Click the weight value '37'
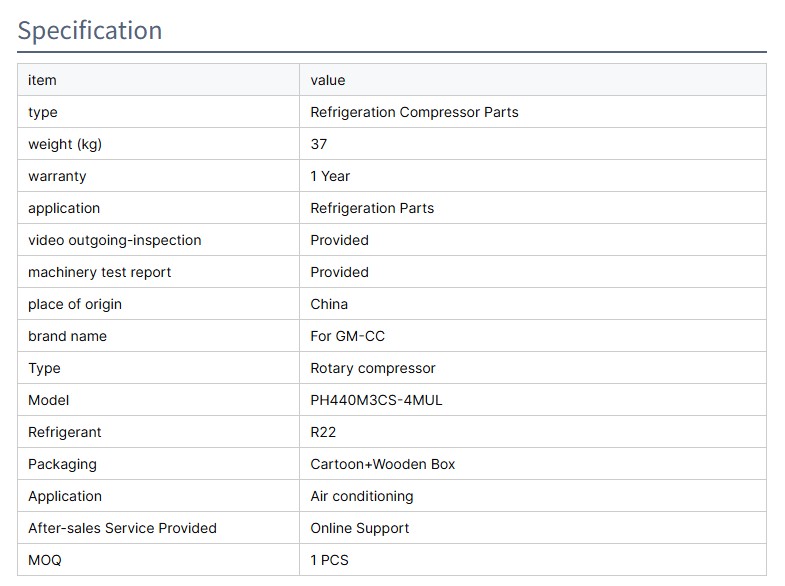Screen dimensions: 785x586 click(x=319, y=144)
